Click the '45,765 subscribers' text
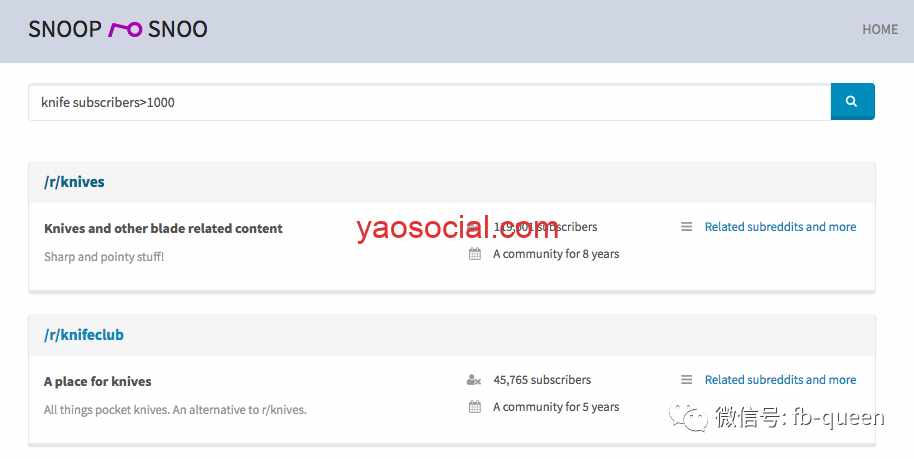The height and width of the screenshot is (459, 914). coord(542,380)
